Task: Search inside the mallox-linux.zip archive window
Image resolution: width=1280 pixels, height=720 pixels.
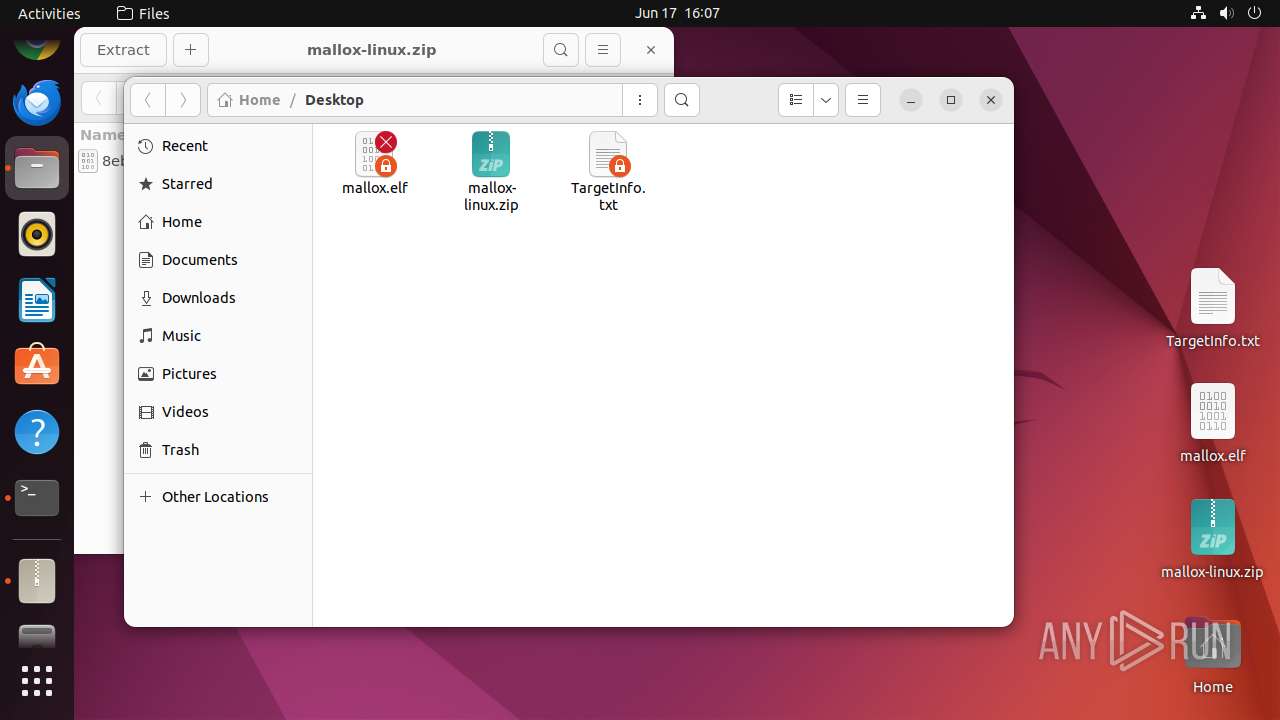Action: click(561, 50)
